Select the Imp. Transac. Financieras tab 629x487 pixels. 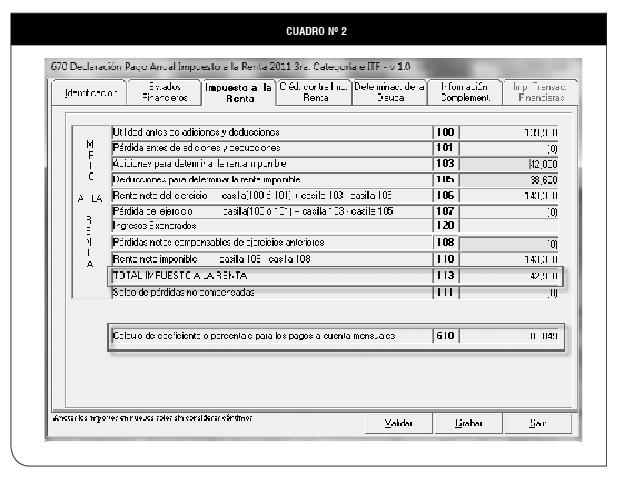pos(540,93)
